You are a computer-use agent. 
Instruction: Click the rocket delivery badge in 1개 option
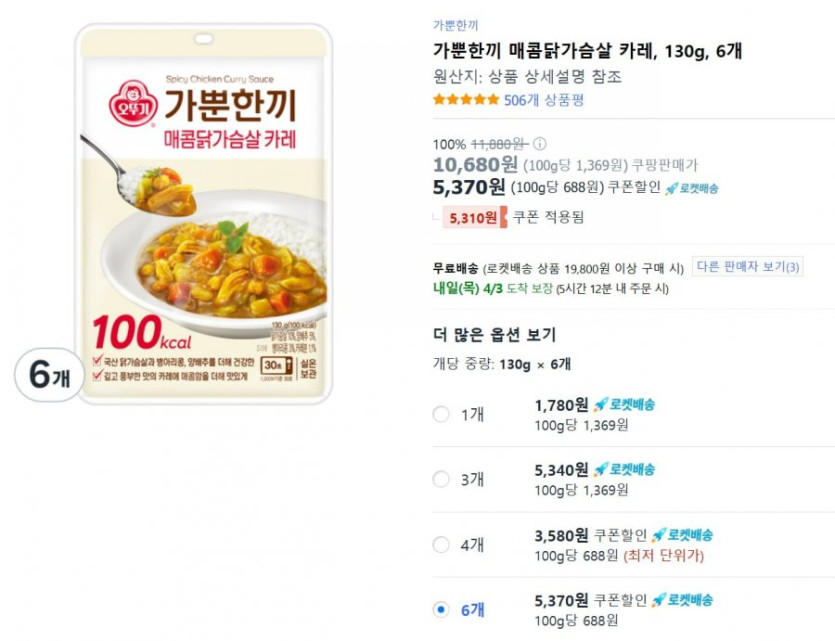click(625, 404)
